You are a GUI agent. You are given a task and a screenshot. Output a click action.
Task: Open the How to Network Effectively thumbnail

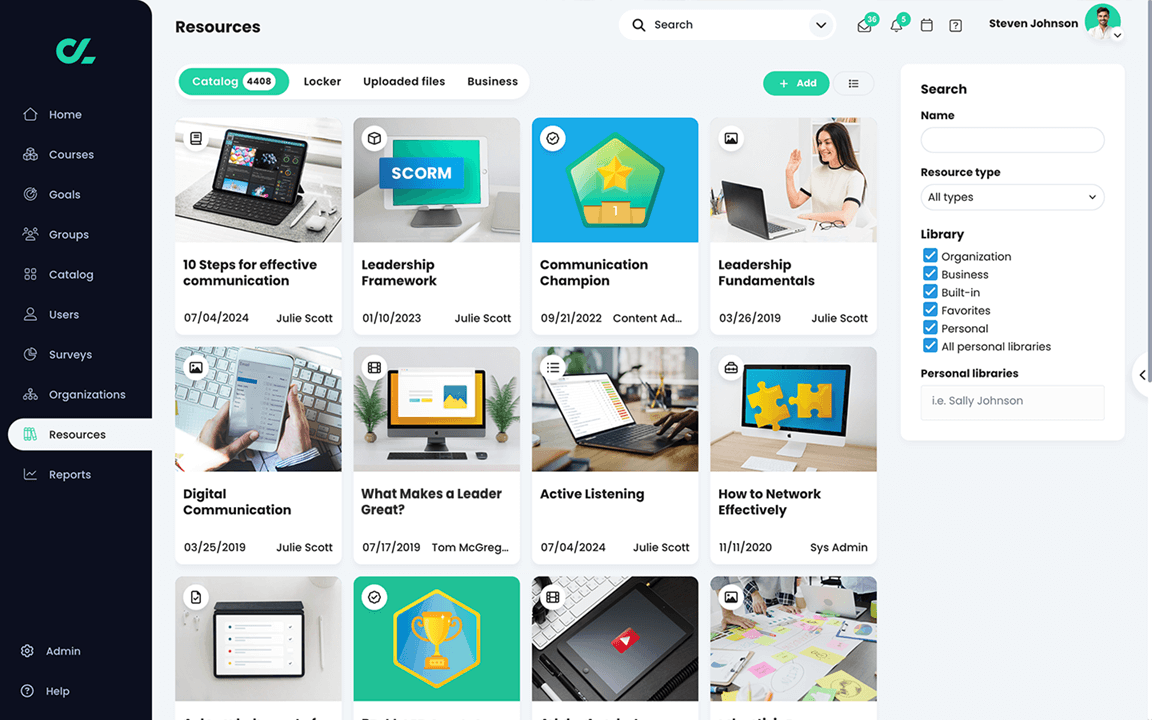point(793,409)
